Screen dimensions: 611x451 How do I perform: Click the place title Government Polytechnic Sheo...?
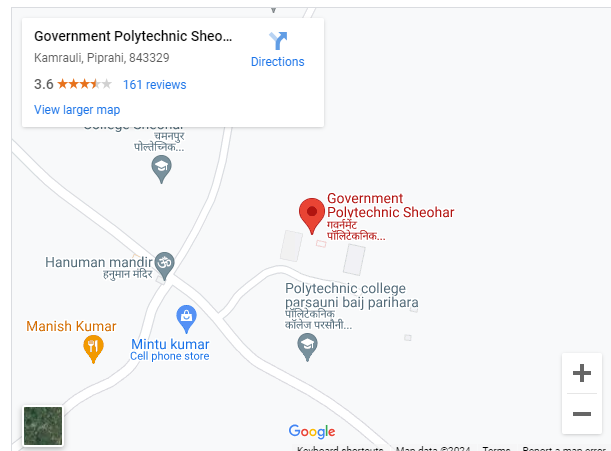[133, 36]
